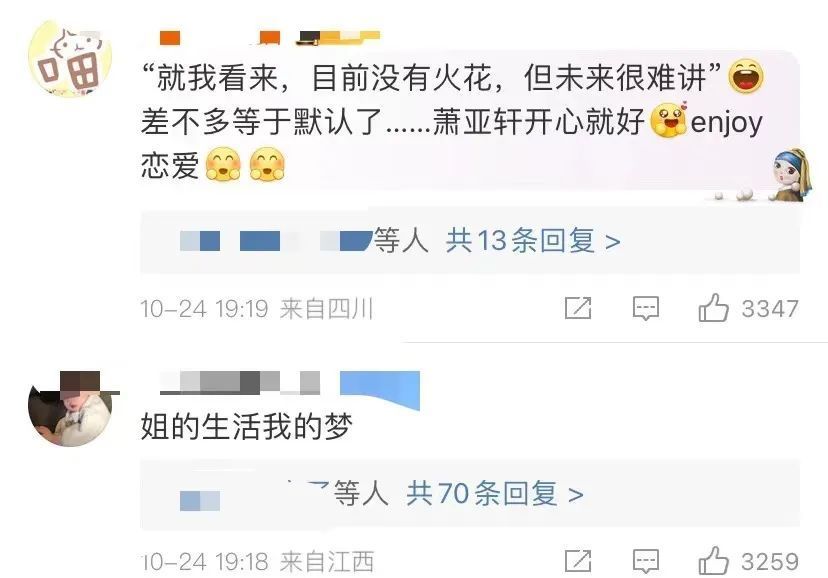Click the second commenter's blurred username
Viewport: 828px width, 578px height.
(x=240, y=383)
